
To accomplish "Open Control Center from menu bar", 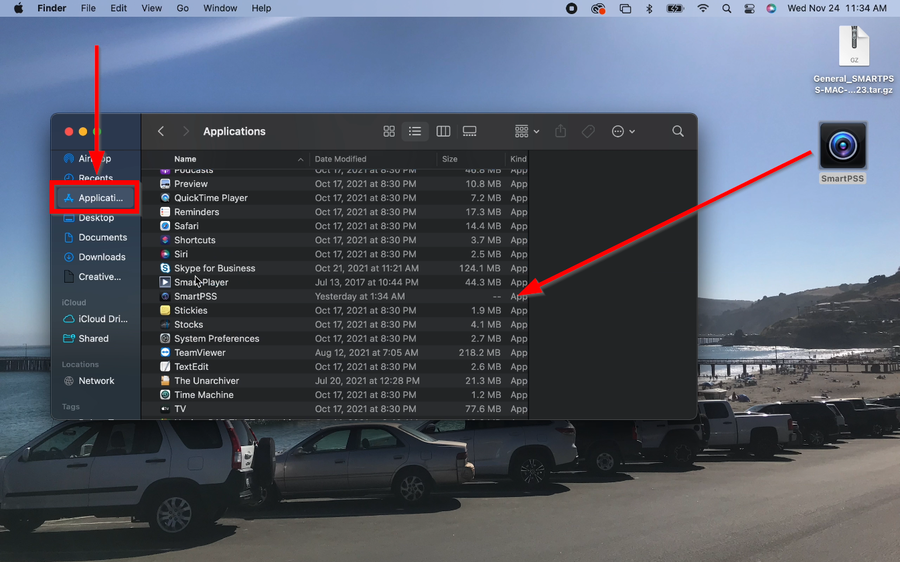I will pos(749,8).
